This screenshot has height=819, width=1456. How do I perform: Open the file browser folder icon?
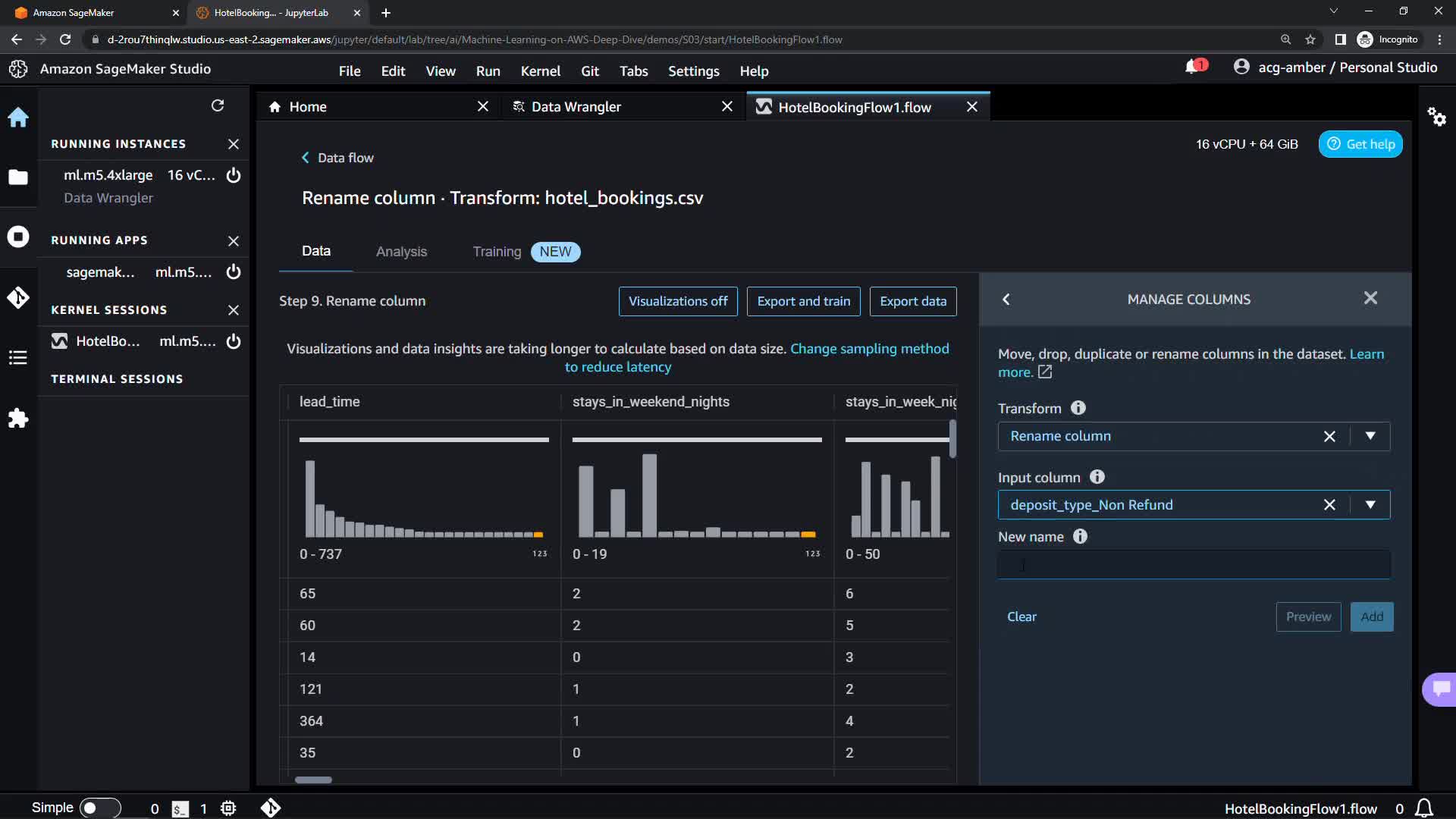18,177
